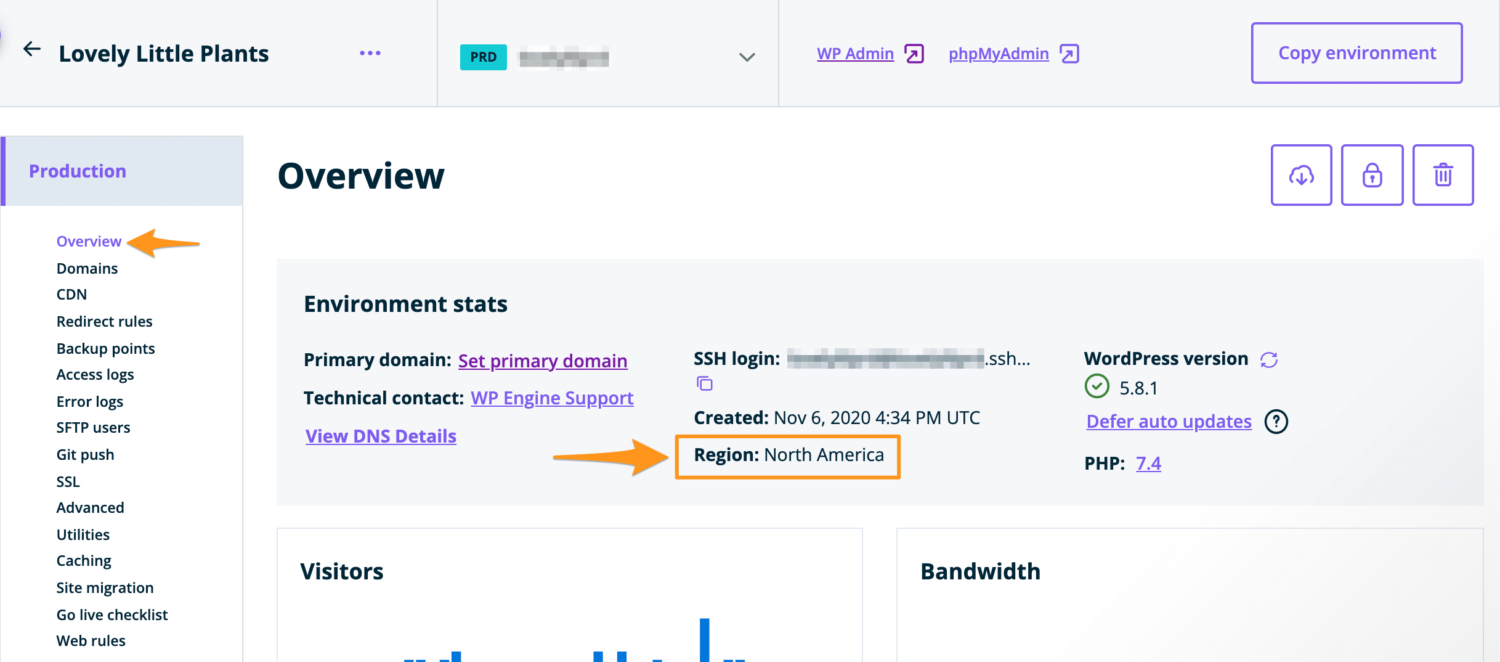
Task: Open the three-dots site options menu
Action: [370, 53]
